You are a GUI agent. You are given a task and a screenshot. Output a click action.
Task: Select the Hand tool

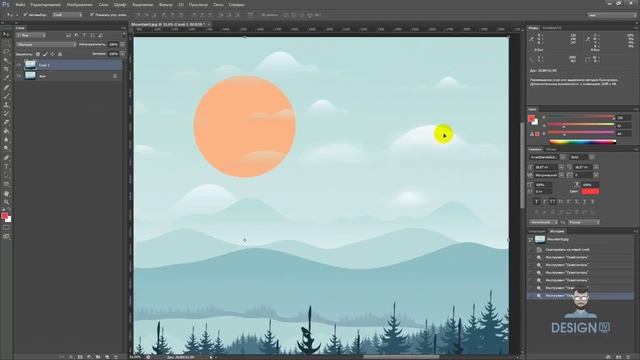point(6,193)
